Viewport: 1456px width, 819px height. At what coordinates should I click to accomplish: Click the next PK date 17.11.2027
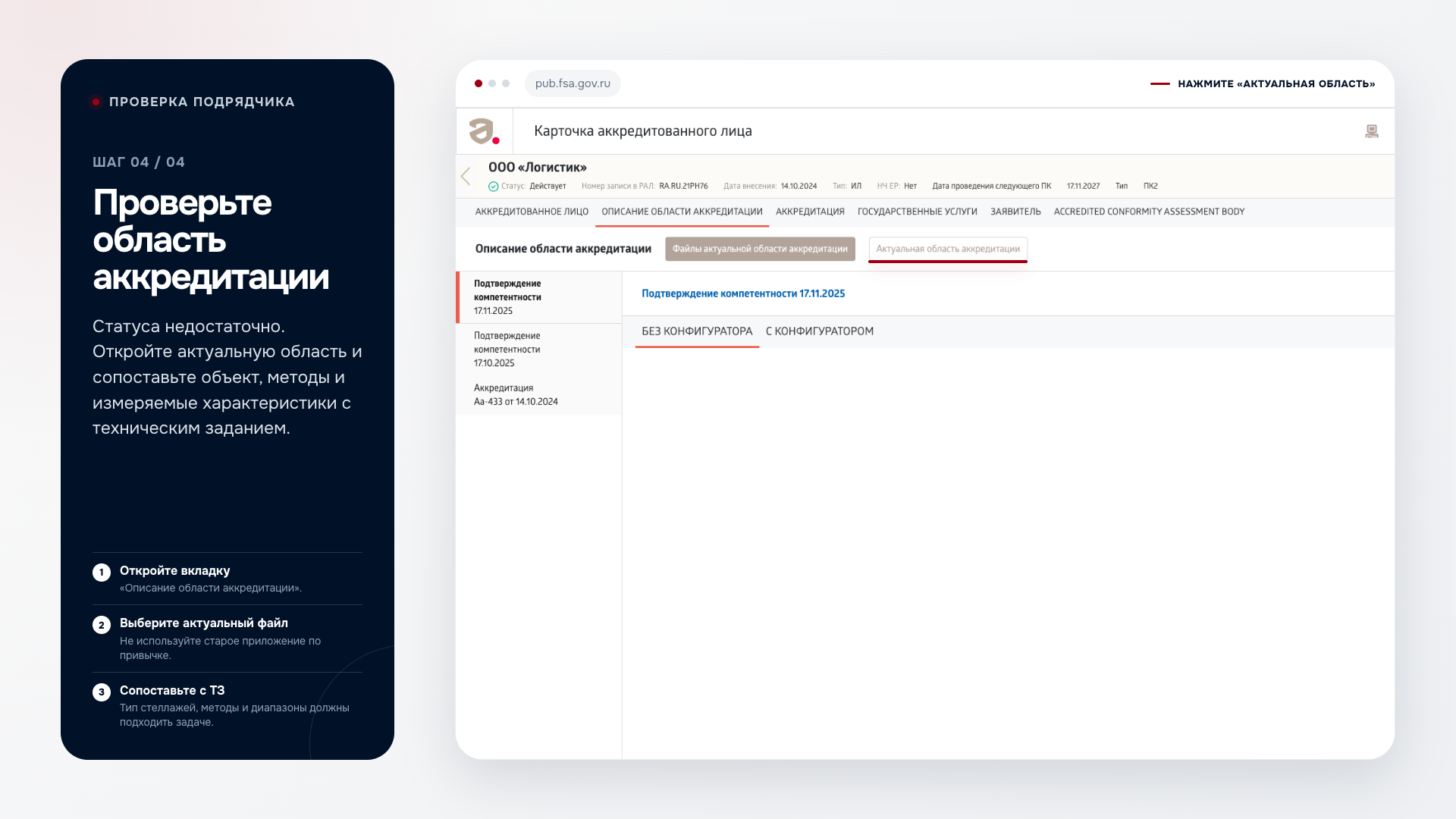(1083, 187)
